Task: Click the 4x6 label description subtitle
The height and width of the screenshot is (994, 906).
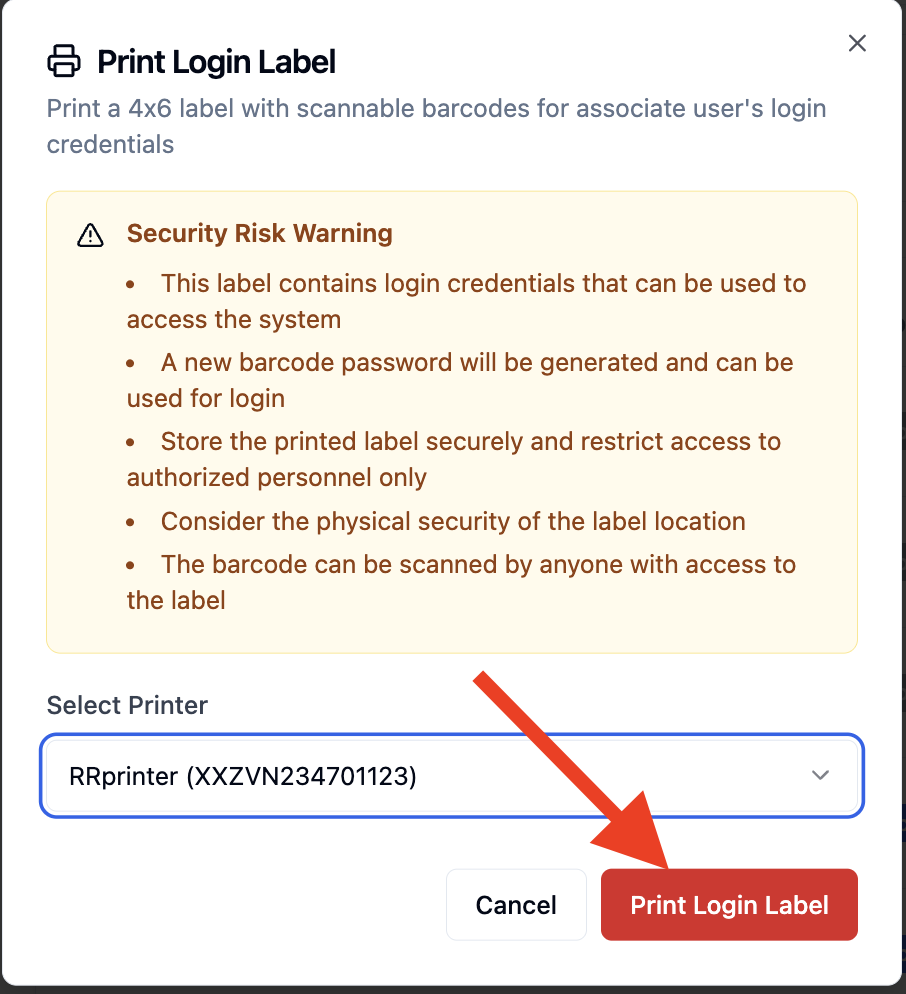Action: pos(436,126)
